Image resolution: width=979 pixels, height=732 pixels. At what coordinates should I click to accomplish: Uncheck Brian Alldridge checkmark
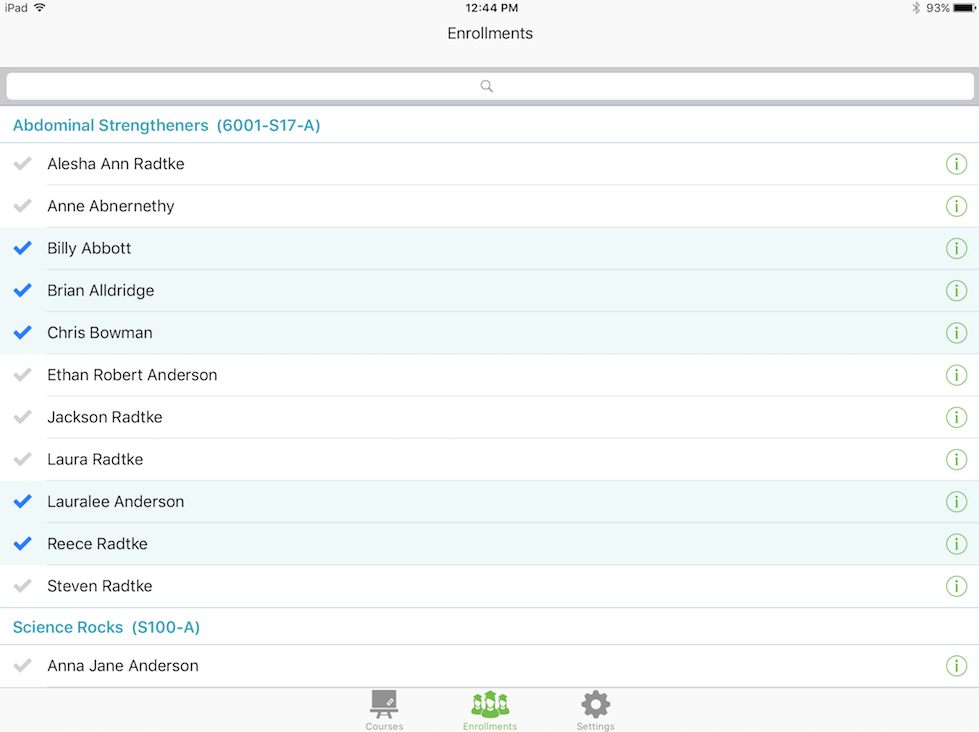click(x=22, y=290)
